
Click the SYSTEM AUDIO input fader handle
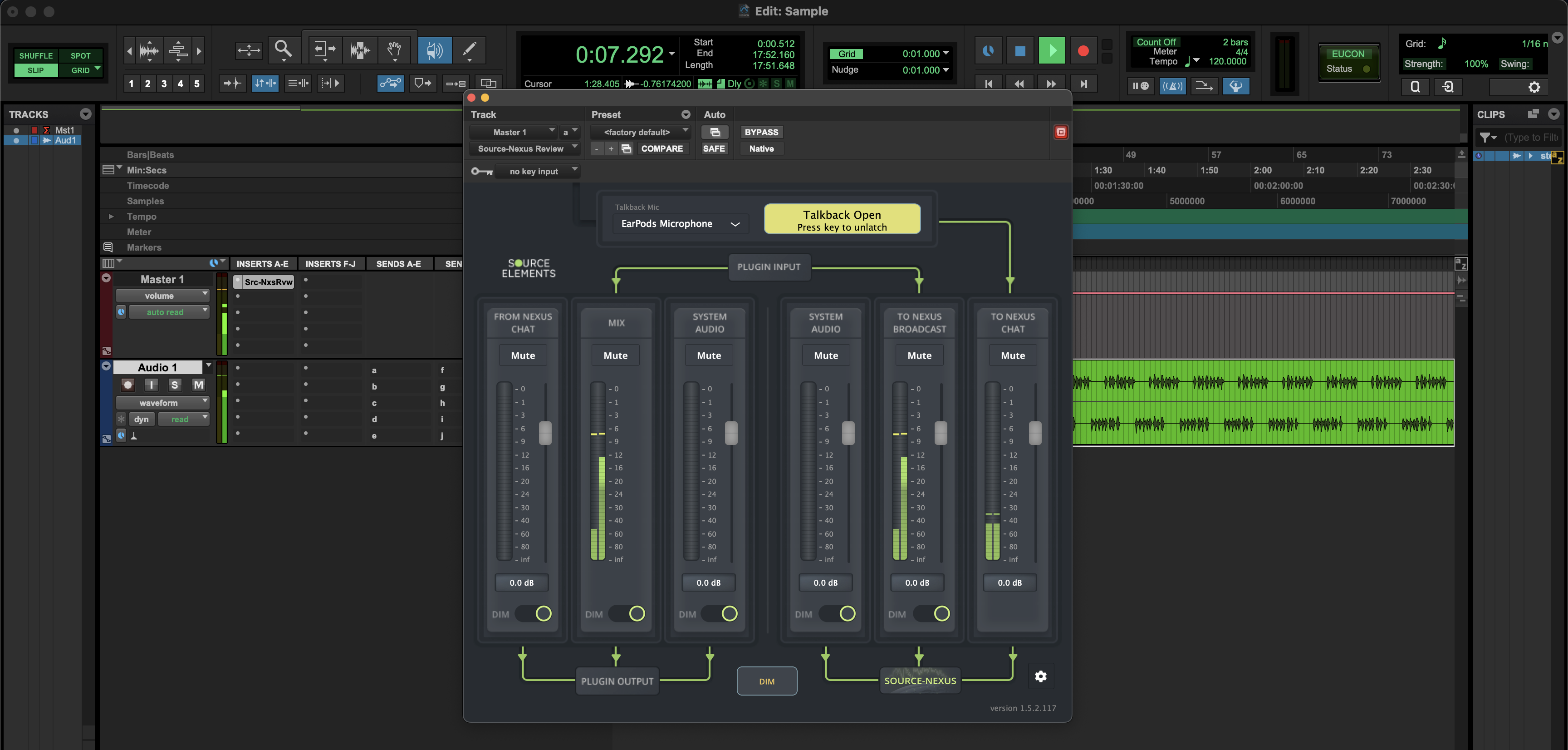[731, 433]
